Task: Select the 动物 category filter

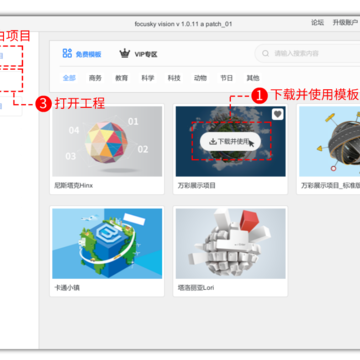Action: coord(200,78)
